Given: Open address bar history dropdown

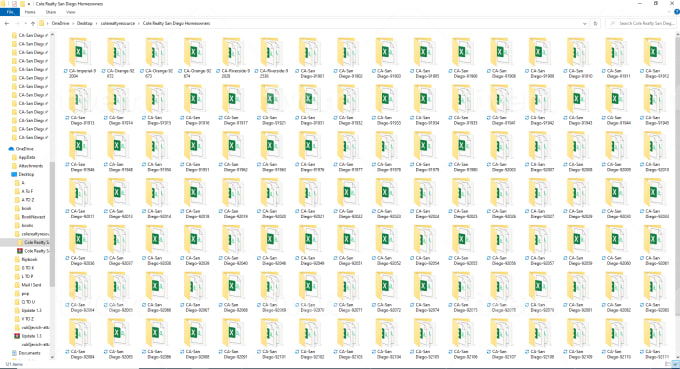Looking at the screenshot, I should (585, 23).
